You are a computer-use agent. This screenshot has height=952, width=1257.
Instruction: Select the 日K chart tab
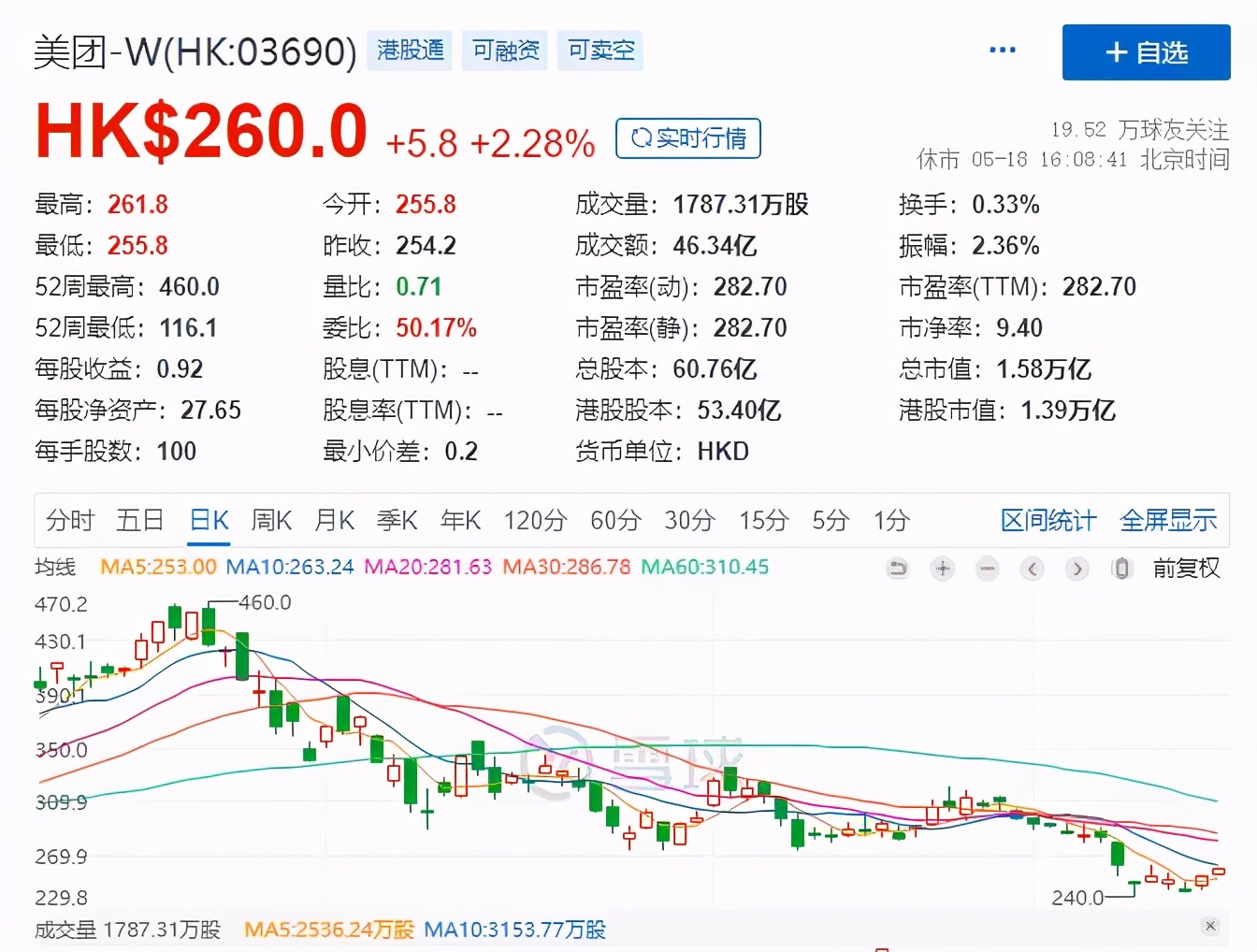pos(209,520)
